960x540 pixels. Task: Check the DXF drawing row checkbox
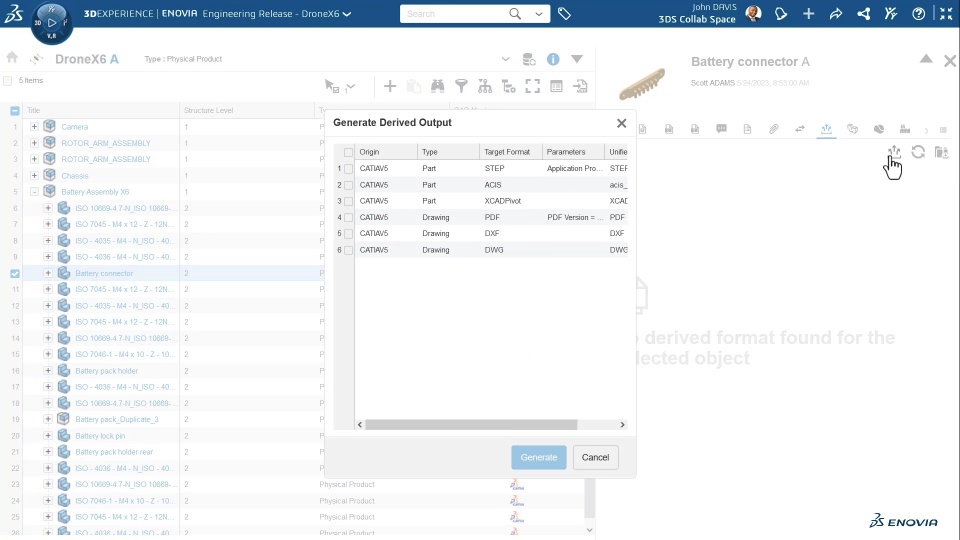point(348,233)
